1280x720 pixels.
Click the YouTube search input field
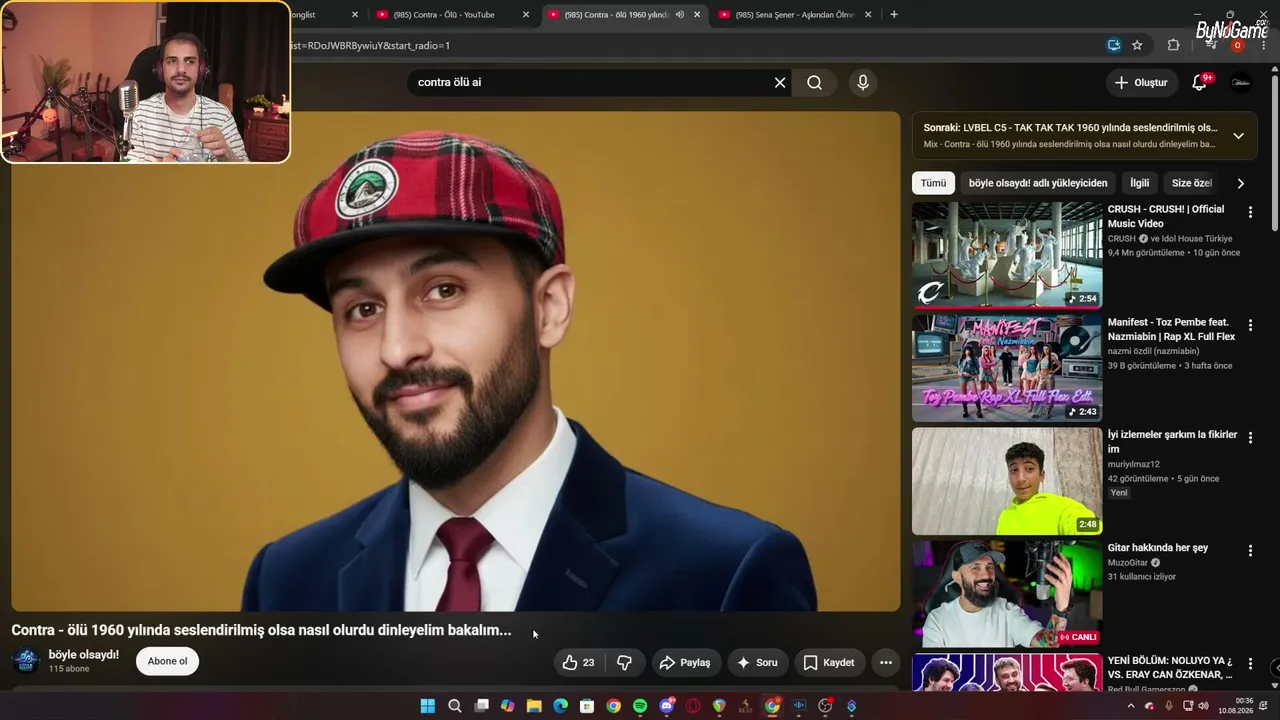click(x=590, y=83)
